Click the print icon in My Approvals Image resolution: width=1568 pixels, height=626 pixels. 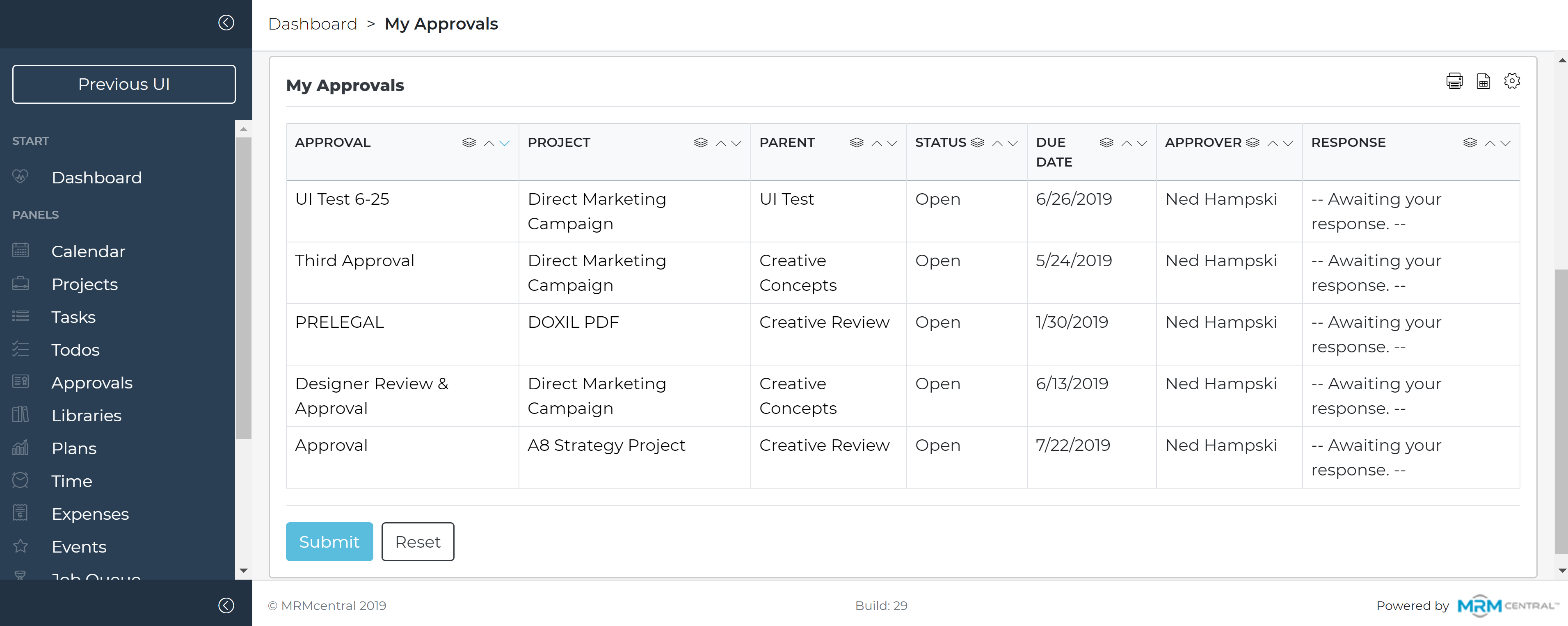1454,81
